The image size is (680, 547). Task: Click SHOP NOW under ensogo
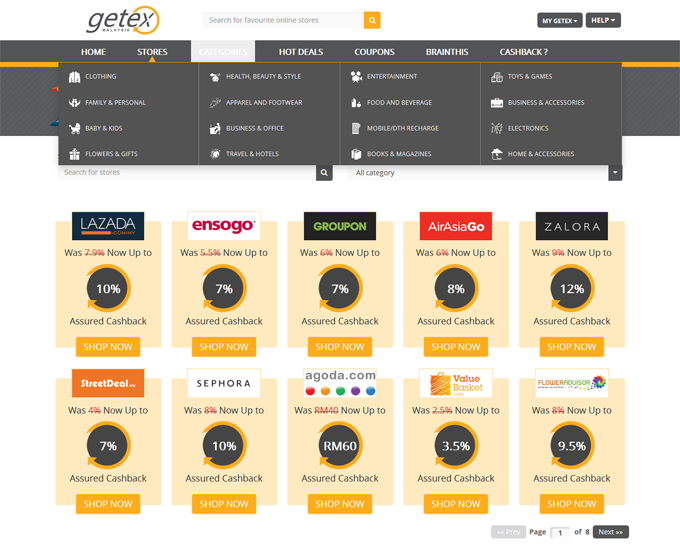click(x=224, y=347)
